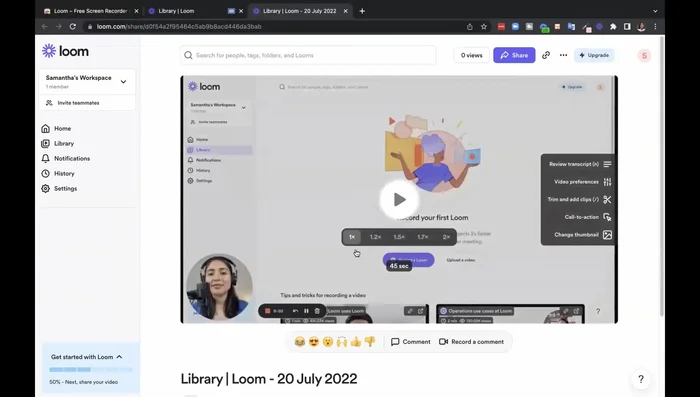
Task: Reload the page
Action: coord(73,27)
